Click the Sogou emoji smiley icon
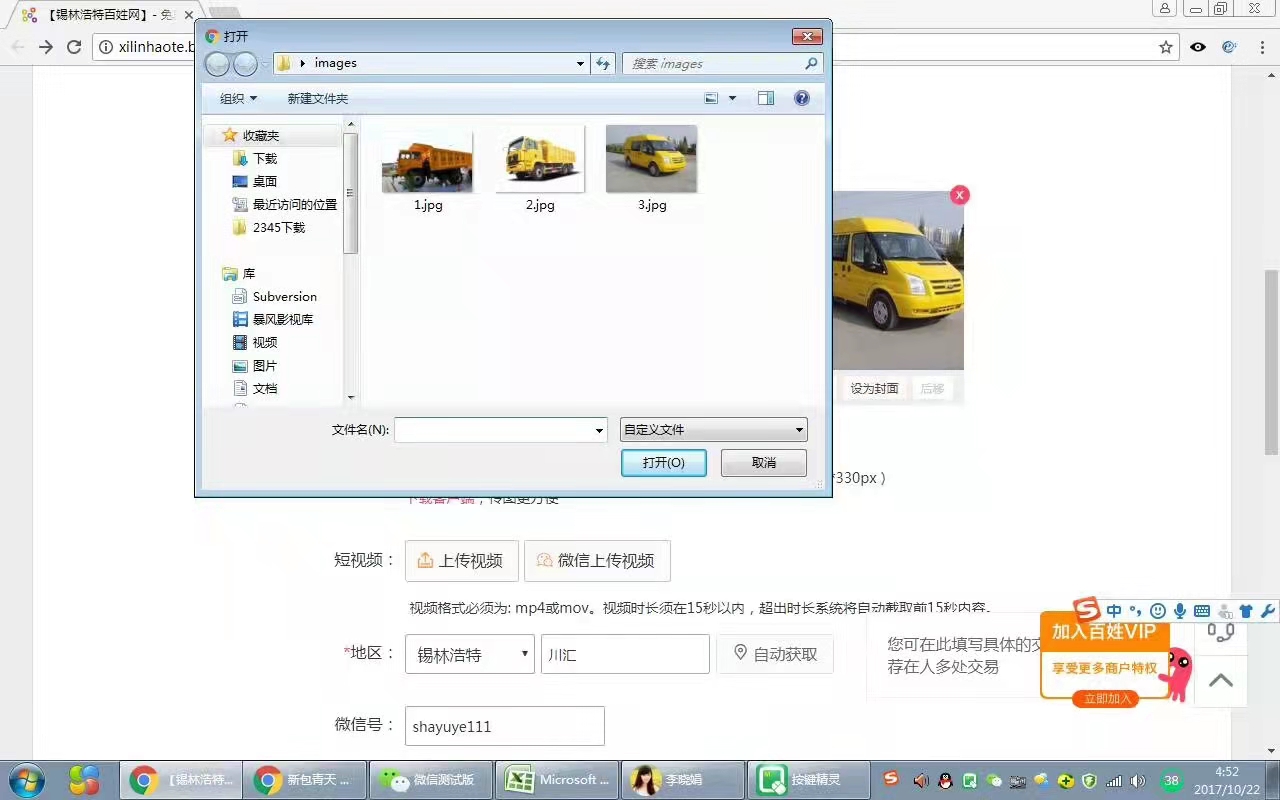The height and width of the screenshot is (800, 1280). pyautogui.click(x=1158, y=611)
